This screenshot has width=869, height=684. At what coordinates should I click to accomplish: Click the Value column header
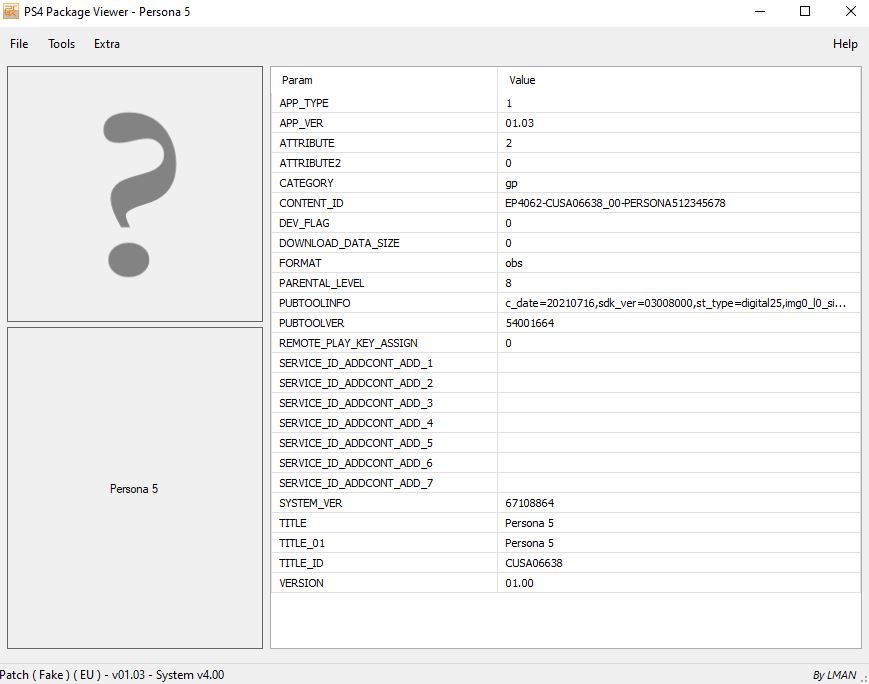click(x=522, y=80)
